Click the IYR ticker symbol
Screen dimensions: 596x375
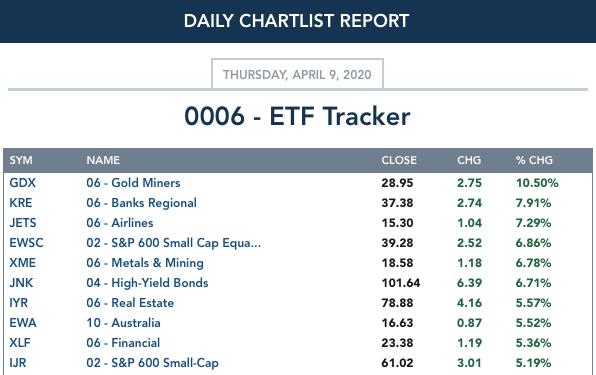(x=19, y=303)
